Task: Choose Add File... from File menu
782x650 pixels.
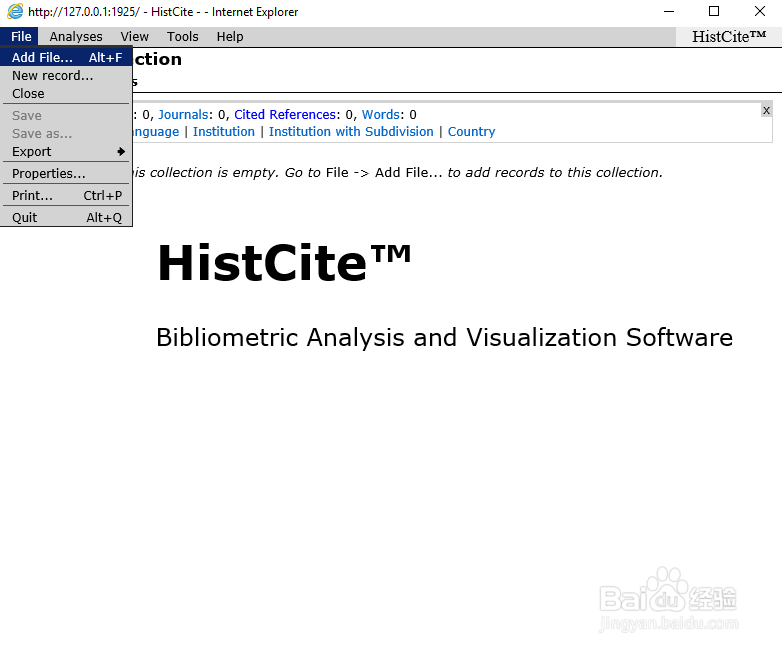Action: (66, 57)
